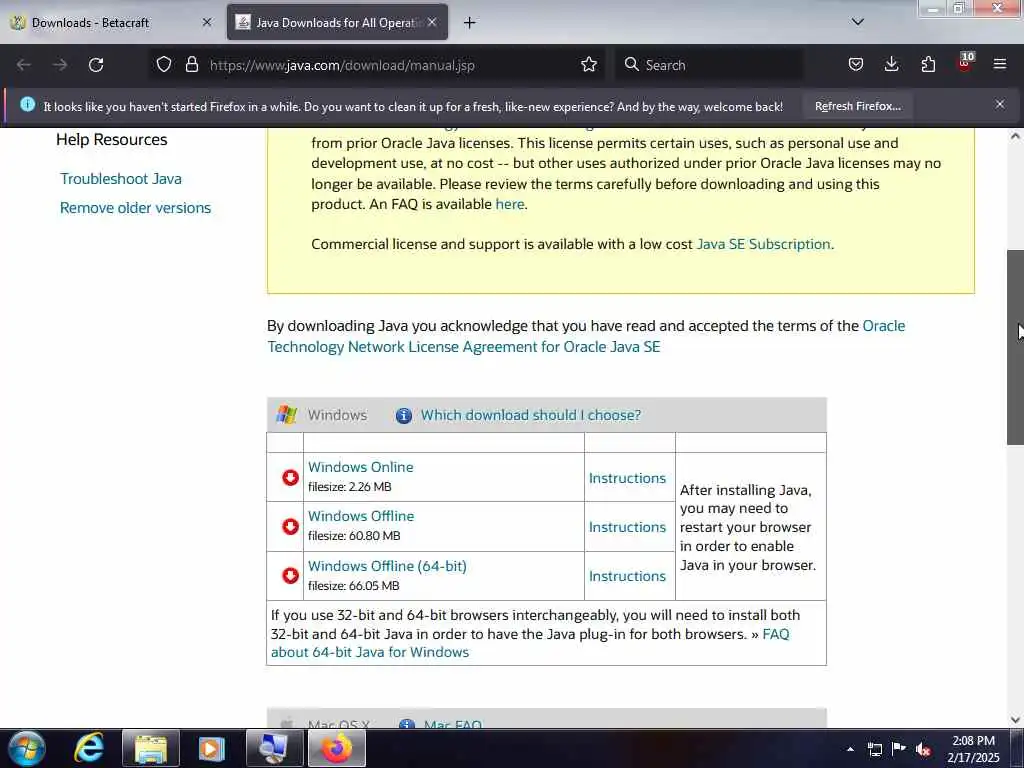Open the taskbar icon with monitor and tools
Screen dimensions: 1024x768
click(274, 748)
